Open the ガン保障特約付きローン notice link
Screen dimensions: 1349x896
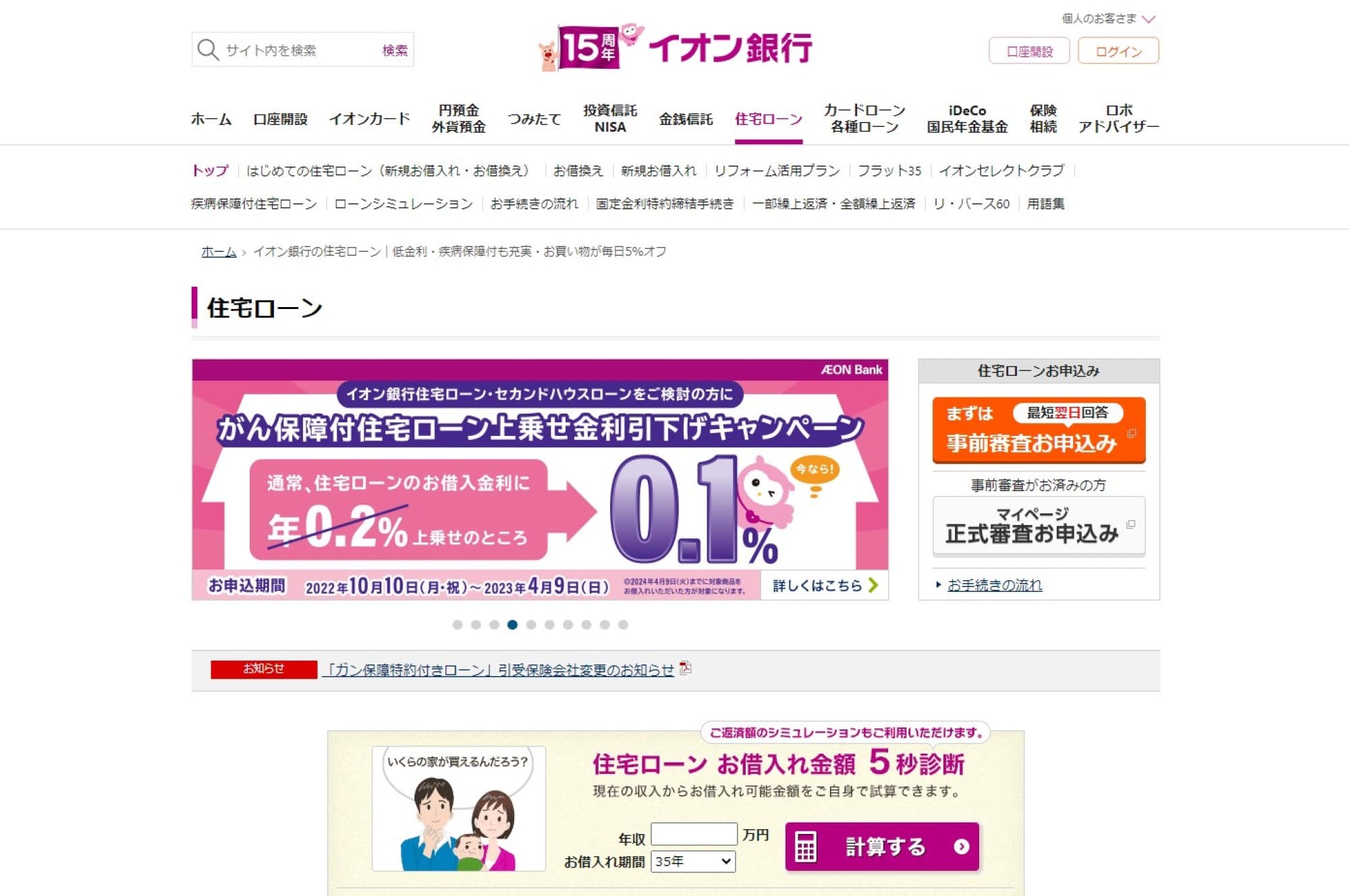pyautogui.click(x=499, y=669)
